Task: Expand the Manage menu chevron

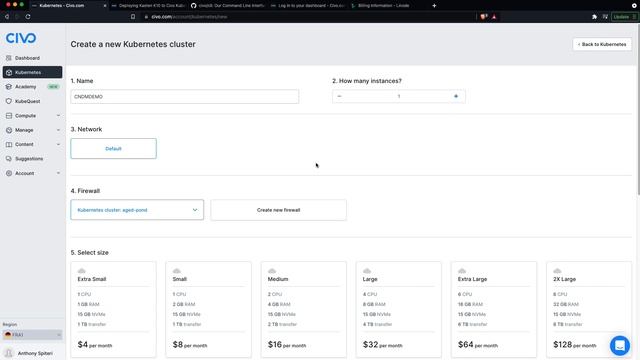Action: 58,130
